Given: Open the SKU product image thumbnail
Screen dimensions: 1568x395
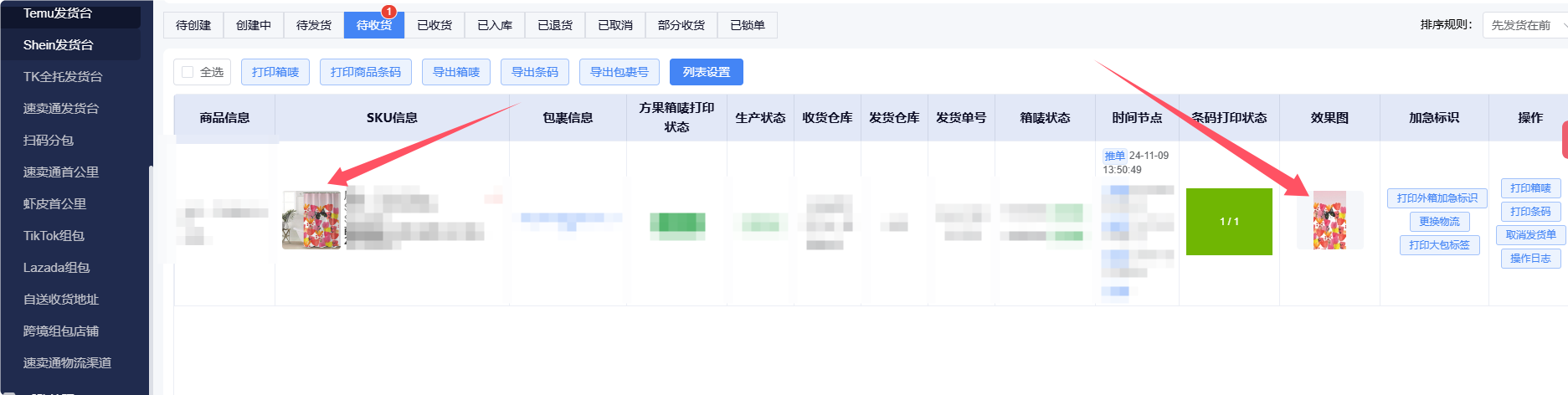Looking at the screenshot, I should [311, 220].
